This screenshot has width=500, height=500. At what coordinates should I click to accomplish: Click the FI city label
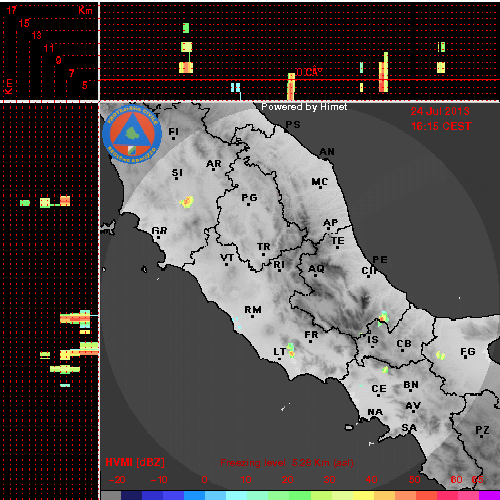tap(173, 132)
